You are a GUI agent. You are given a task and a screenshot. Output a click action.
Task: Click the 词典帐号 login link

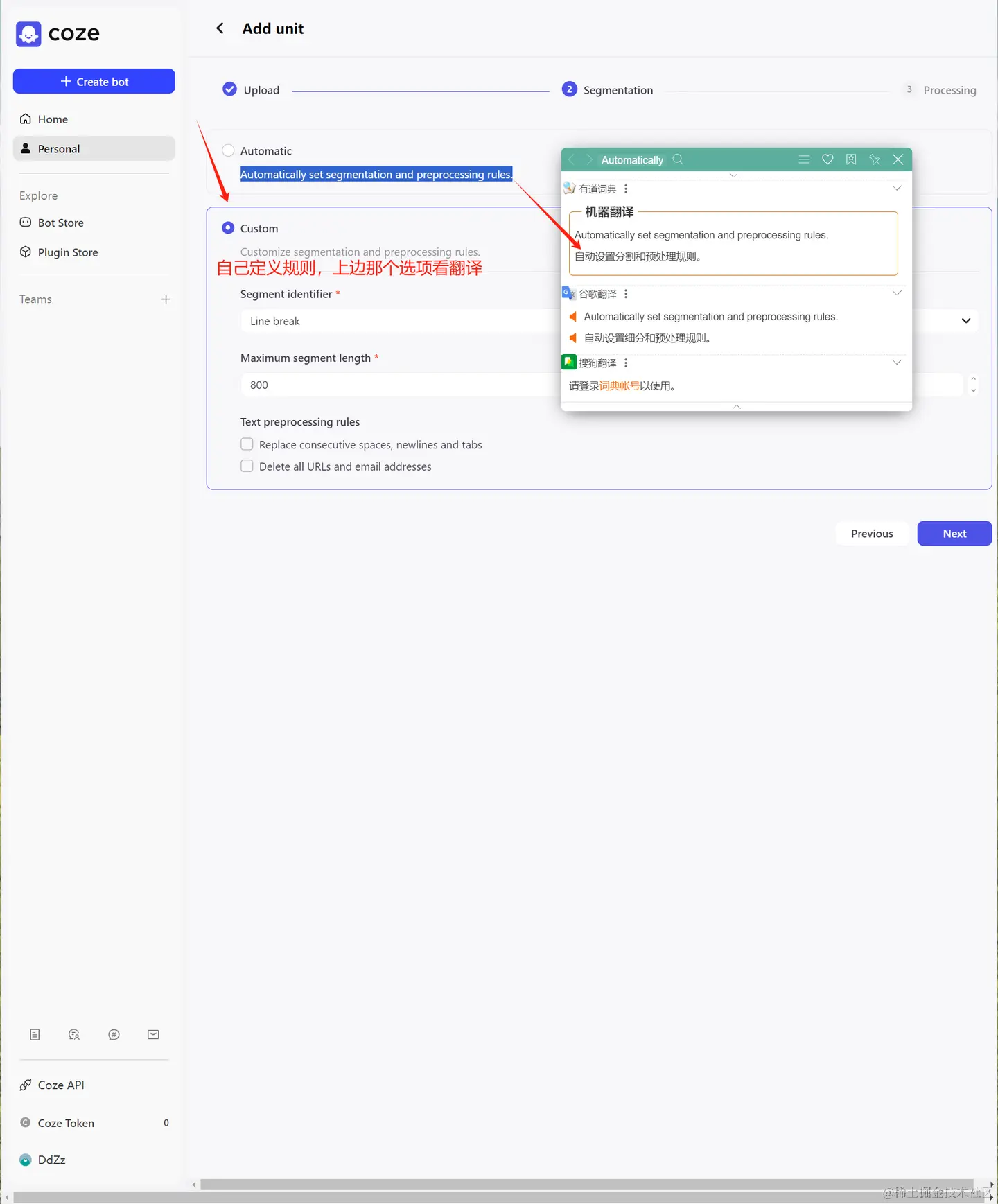point(620,386)
